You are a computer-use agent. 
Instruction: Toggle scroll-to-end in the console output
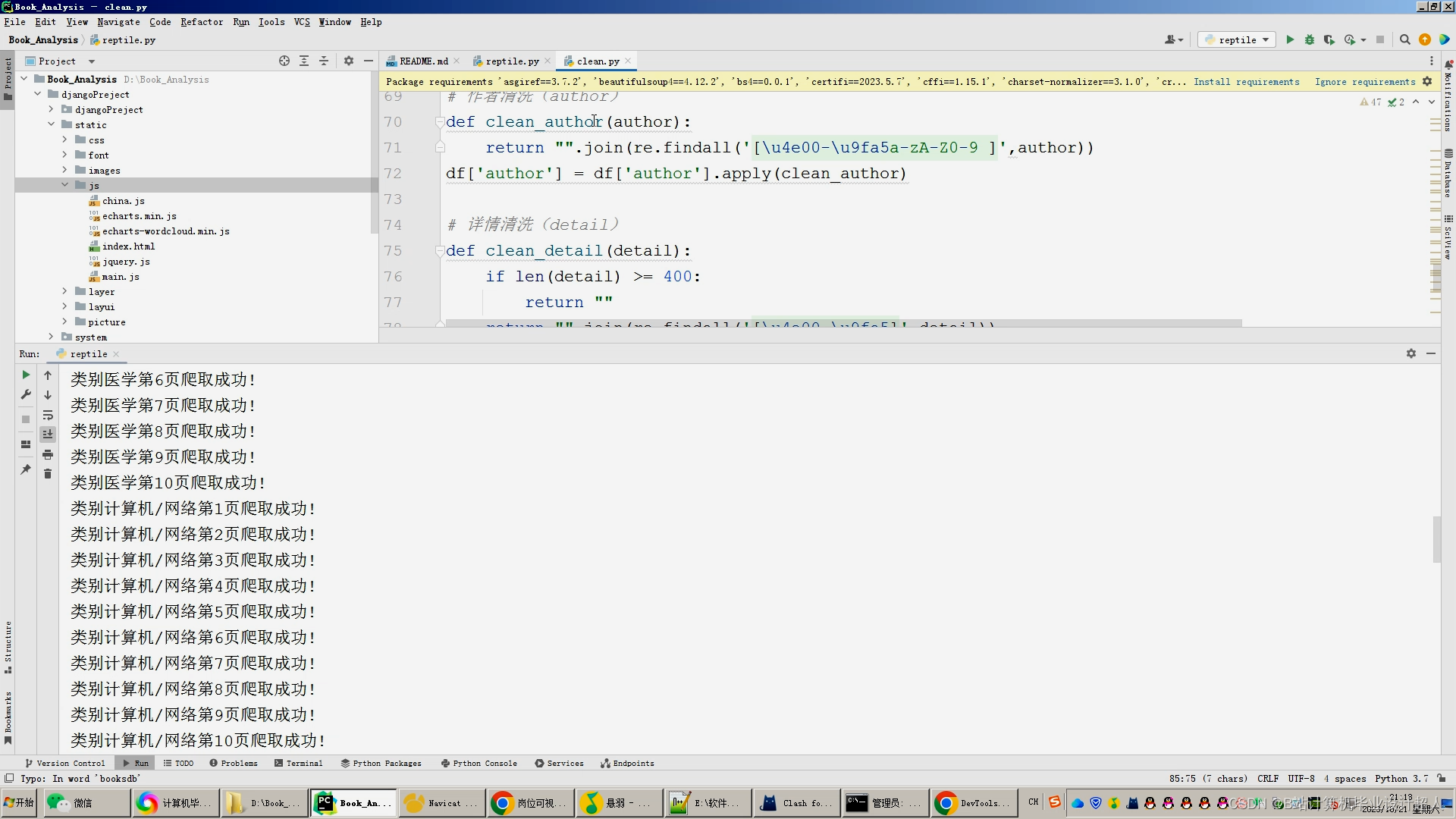pos(48,435)
